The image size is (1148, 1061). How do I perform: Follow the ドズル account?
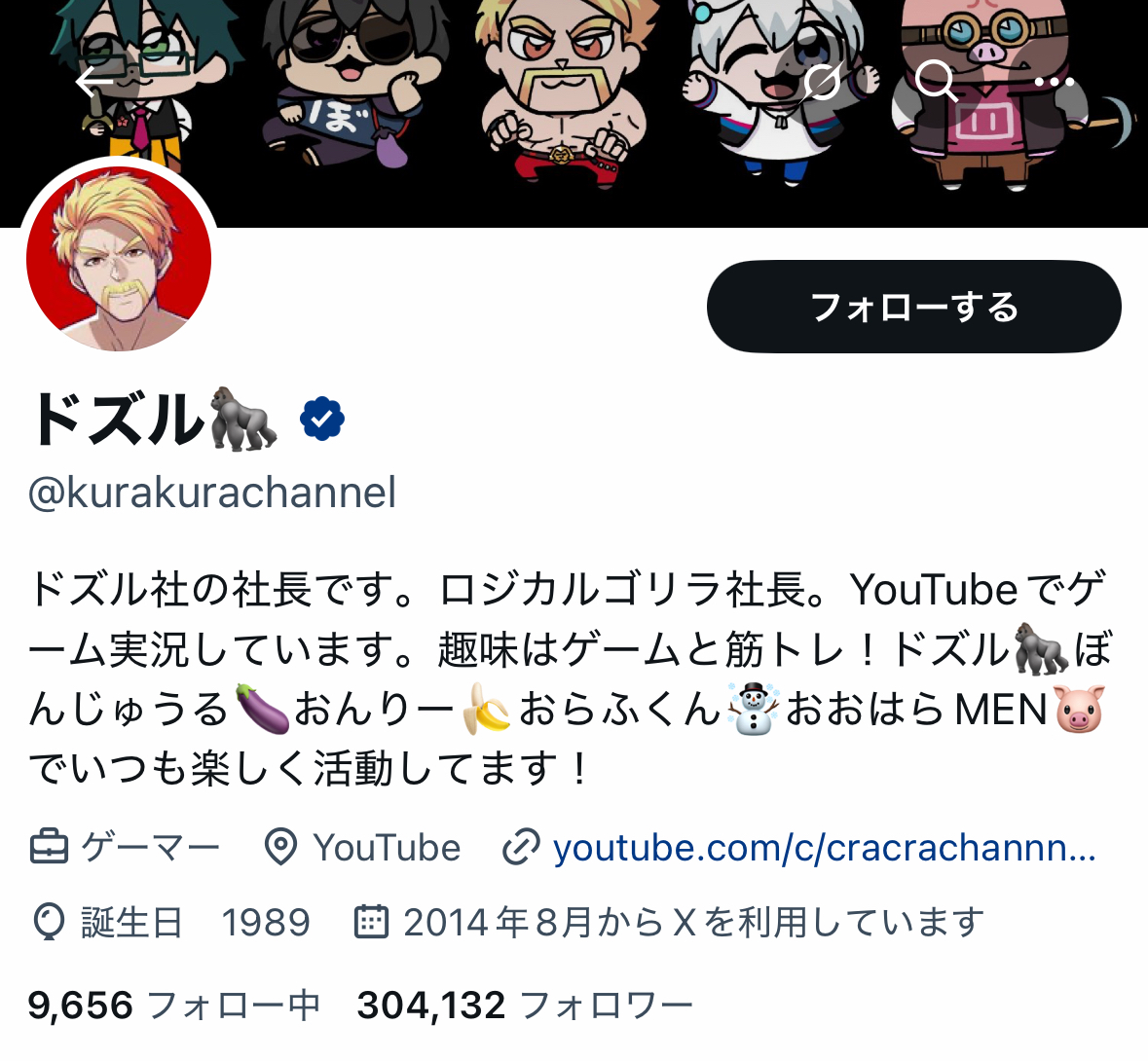pyautogui.click(x=913, y=307)
